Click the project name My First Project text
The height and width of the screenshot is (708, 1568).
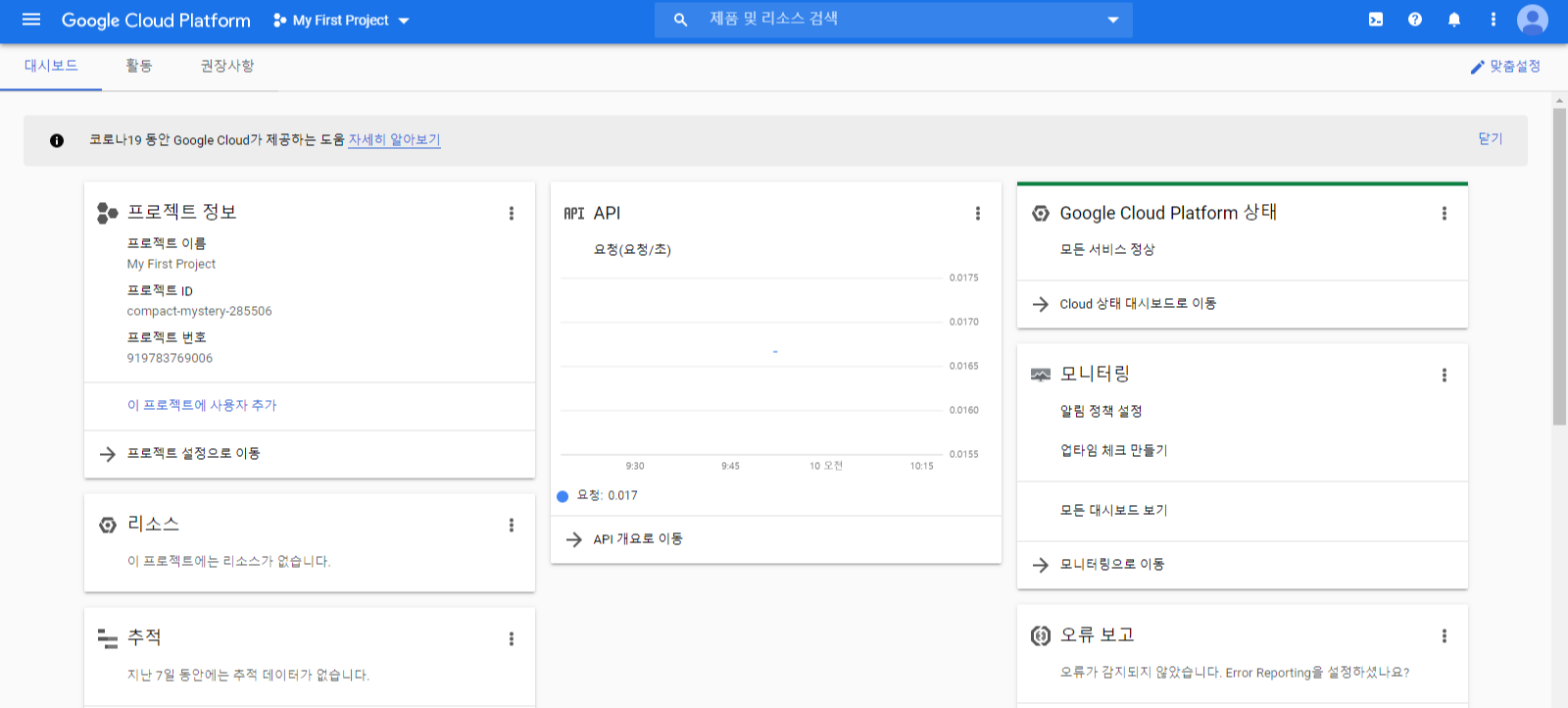171,264
